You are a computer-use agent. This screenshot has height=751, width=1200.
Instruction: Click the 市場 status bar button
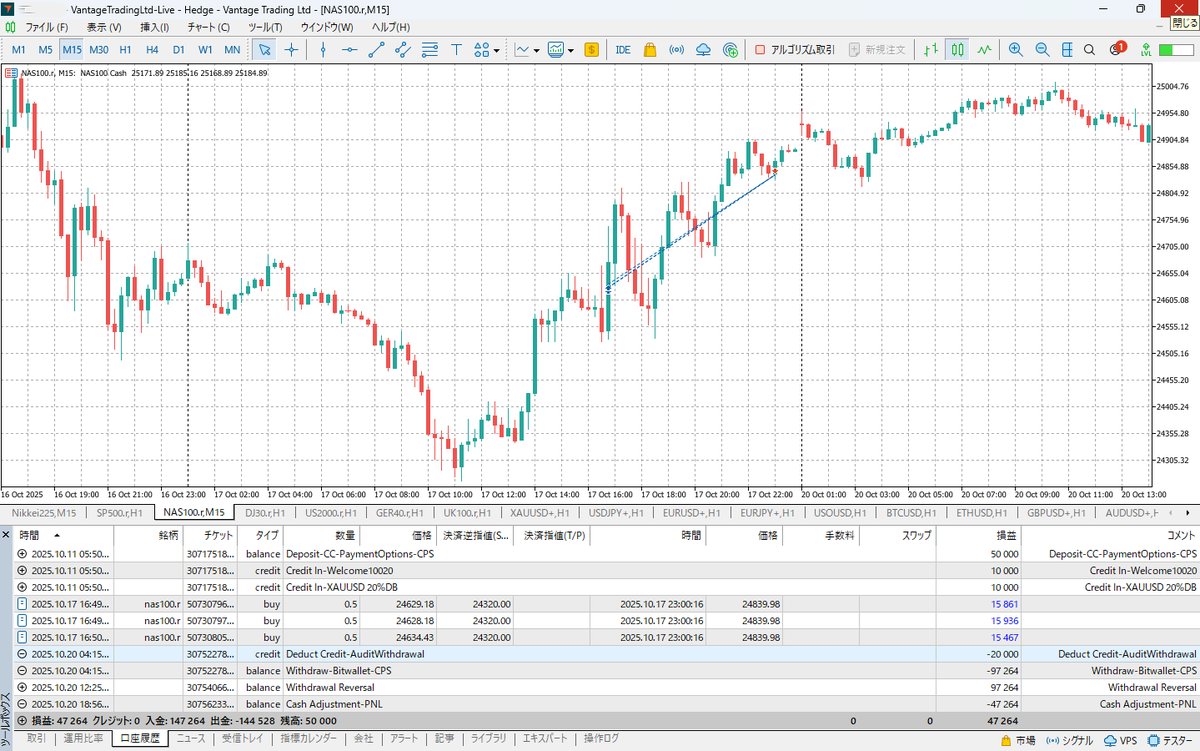[1018, 741]
